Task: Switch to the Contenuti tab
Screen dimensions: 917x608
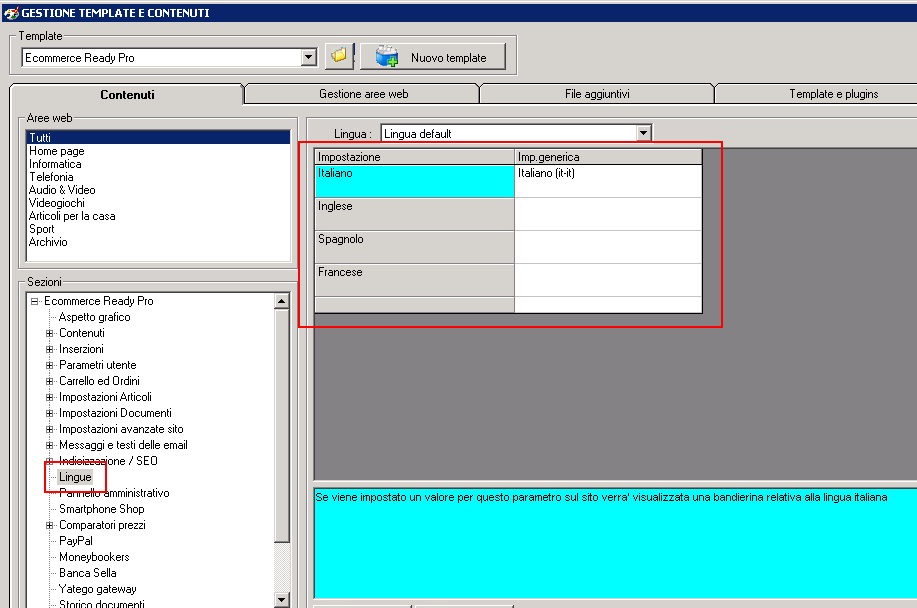Action: (x=127, y=94)
